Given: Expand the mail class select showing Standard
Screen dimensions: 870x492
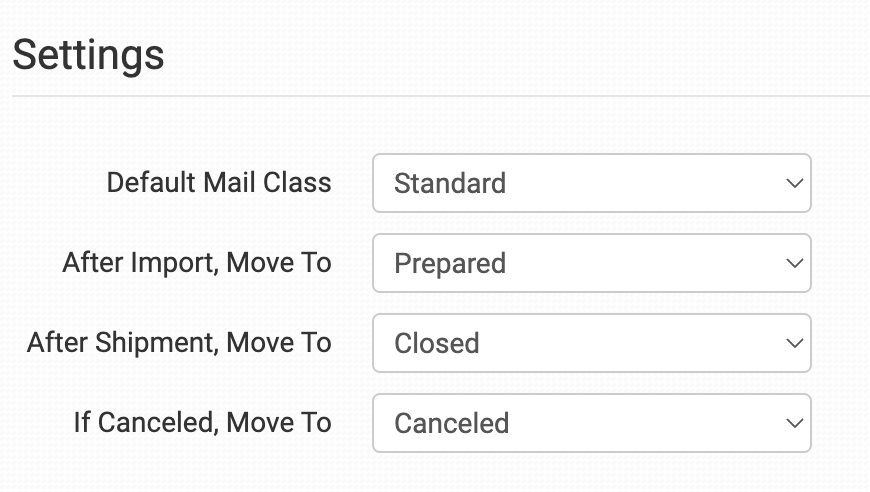Looking at the screenshot, I should (591, 183).
